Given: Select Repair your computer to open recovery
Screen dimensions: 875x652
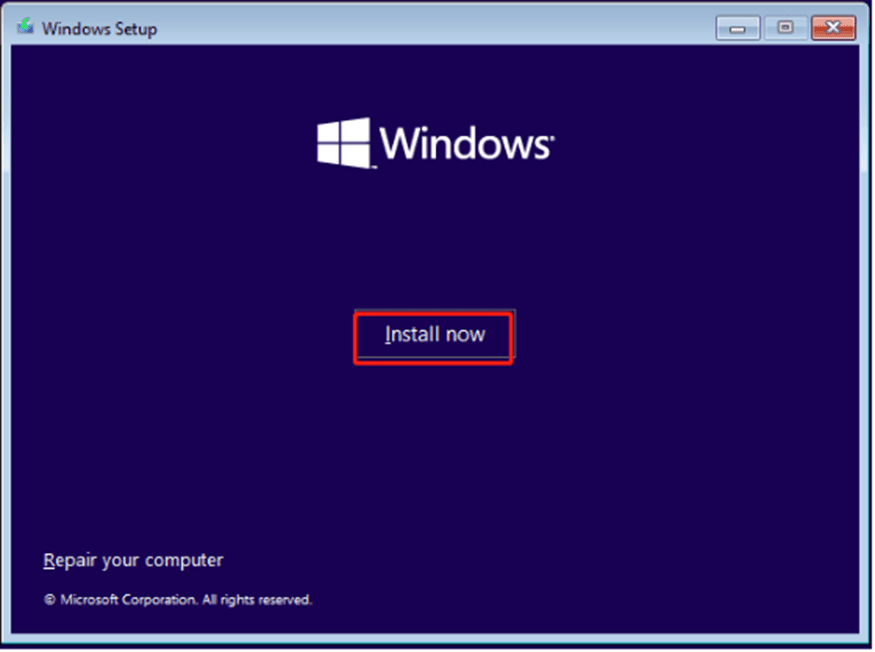Looking at the screenshot, I should pyautogui.click(x=133, y=560).
